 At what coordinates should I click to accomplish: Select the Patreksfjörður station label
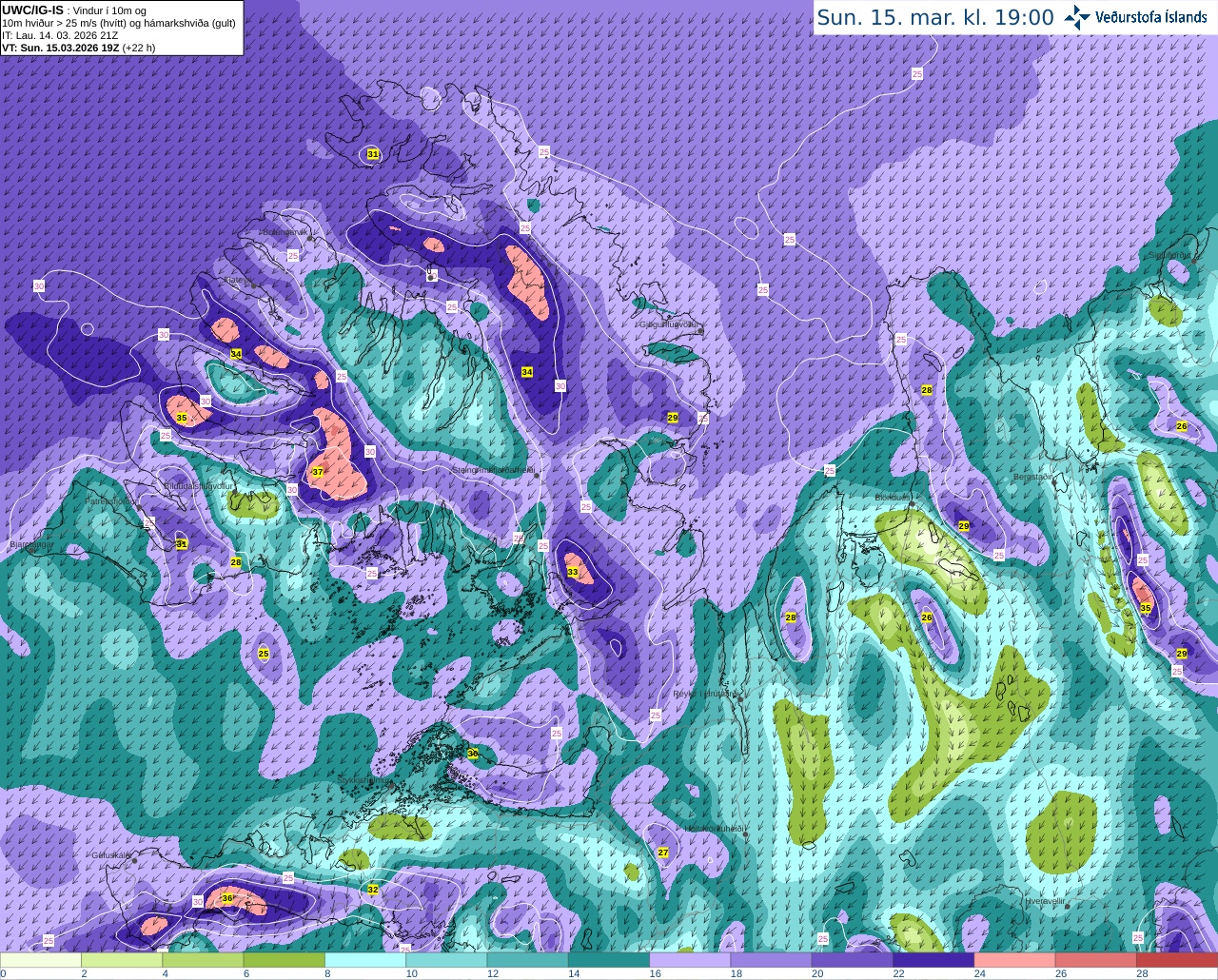click(x=112, y=500)
